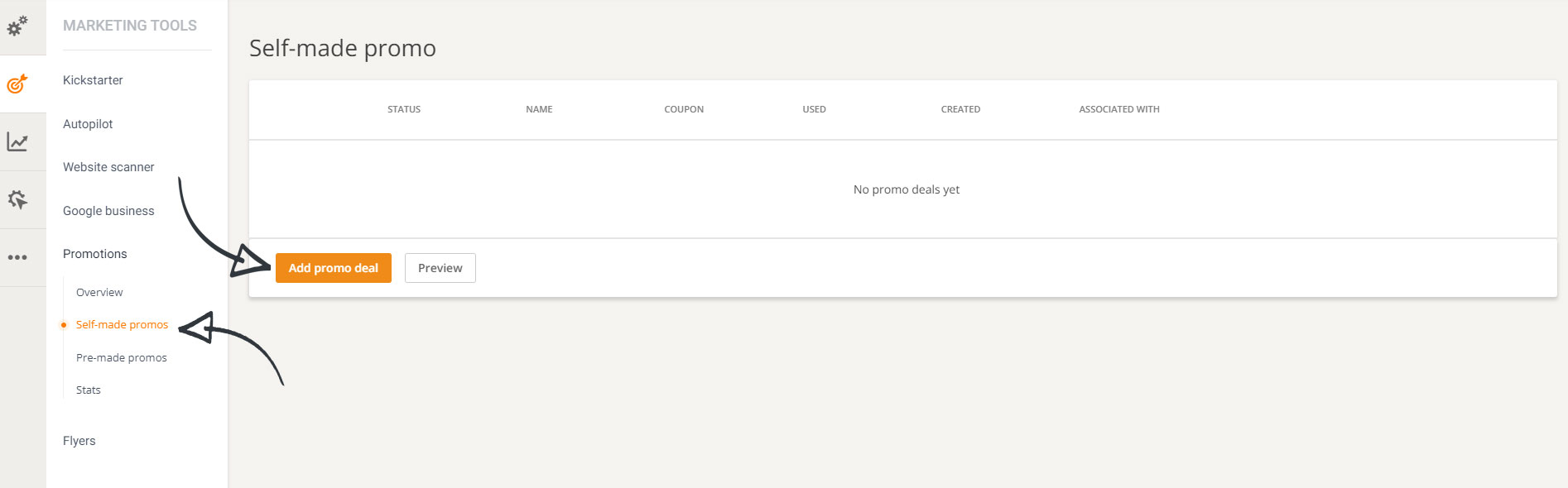This screenshot has width=1568, height=488.
Task: Select Self-made promos submenu item
Action: pyautogui.click(x=122, y=325)
